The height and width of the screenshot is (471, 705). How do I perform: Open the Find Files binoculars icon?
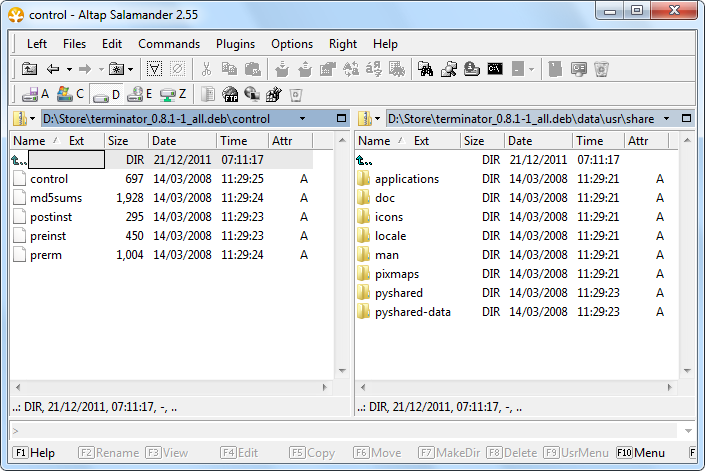[x=425, y=69]
